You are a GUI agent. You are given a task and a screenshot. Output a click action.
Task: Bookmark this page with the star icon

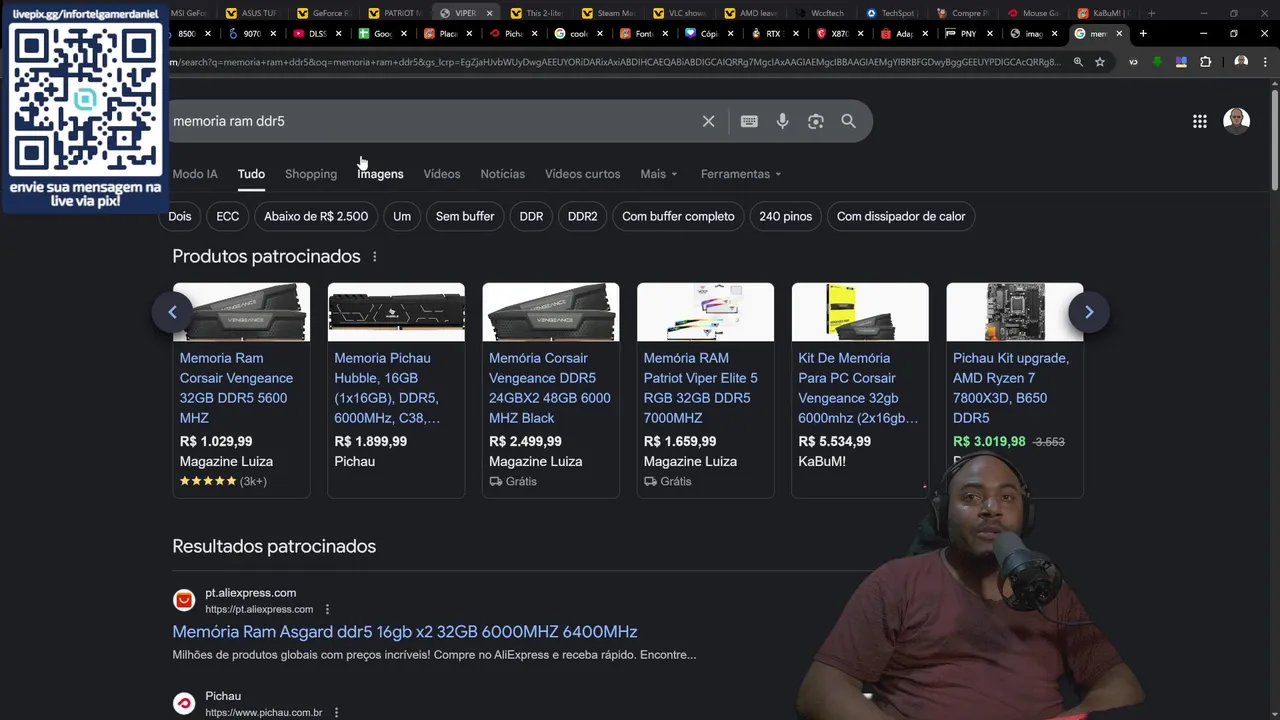coord(1100,62)
